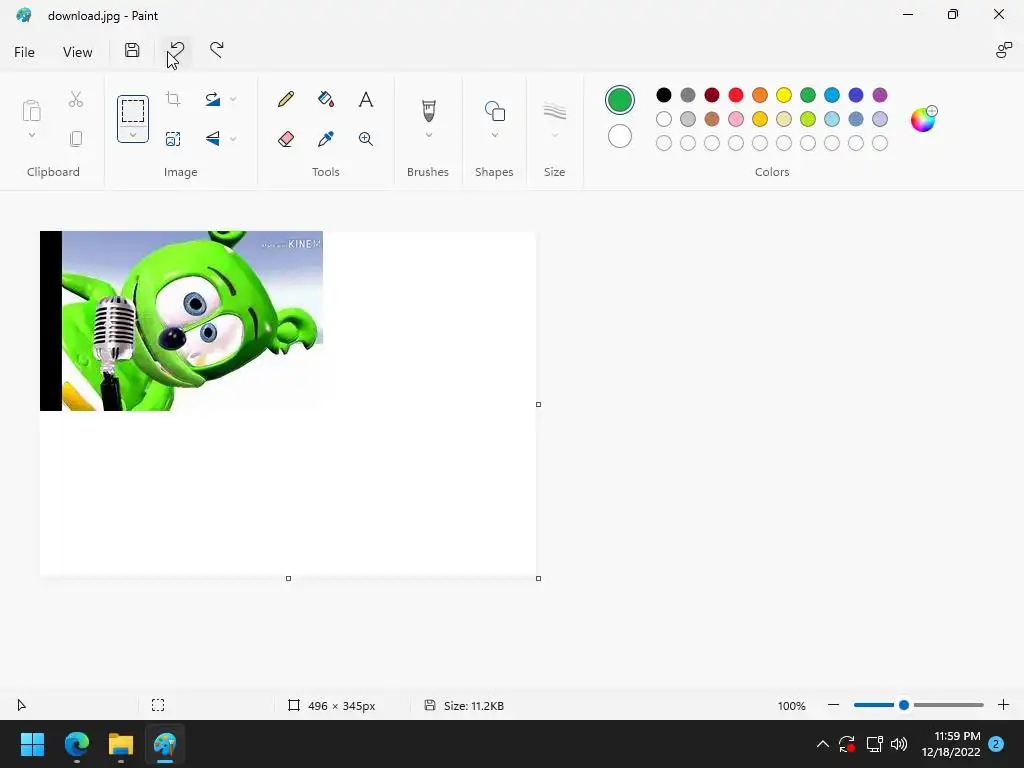
Task: Open the notification badge showing 2
Action: click(996, 744)
